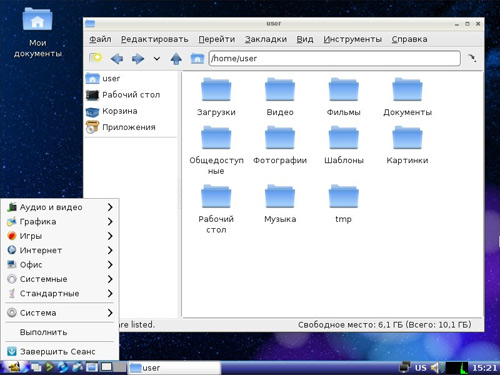The height and width of the screenshot is (375, 500).
Task: Click the new tab toolbar icon
Action: pos(95,58)
